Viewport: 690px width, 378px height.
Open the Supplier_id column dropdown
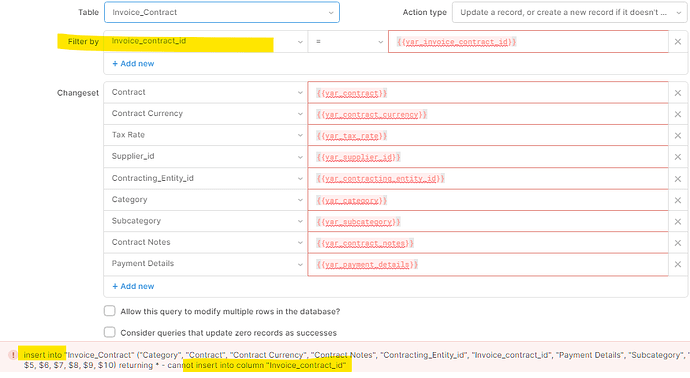[x=206, y=157]
